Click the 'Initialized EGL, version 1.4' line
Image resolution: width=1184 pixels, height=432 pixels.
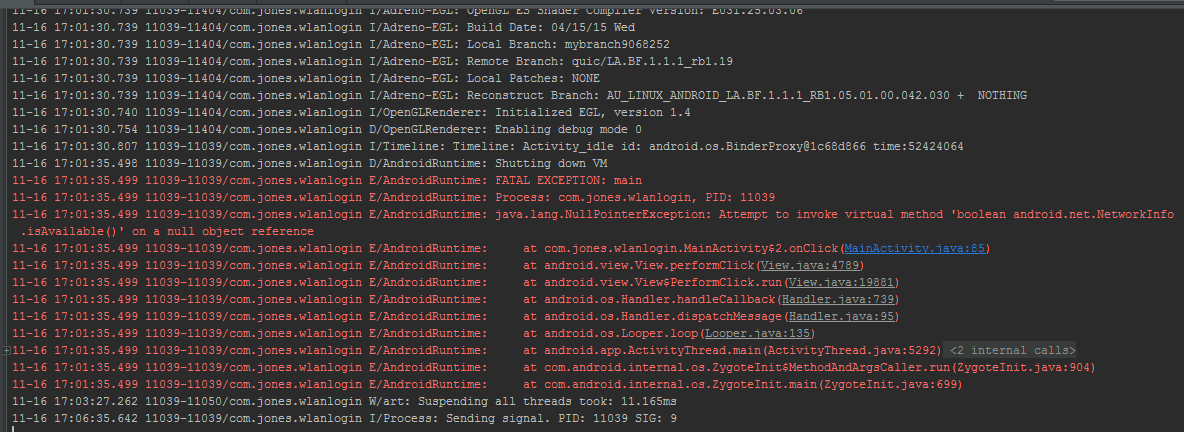[x=351, y=112]
